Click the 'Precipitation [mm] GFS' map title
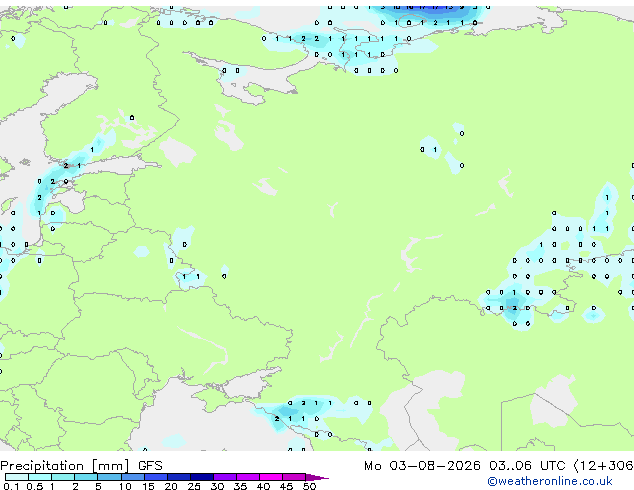The height and width of the screenshot is (490, 634). click(81, 466)
